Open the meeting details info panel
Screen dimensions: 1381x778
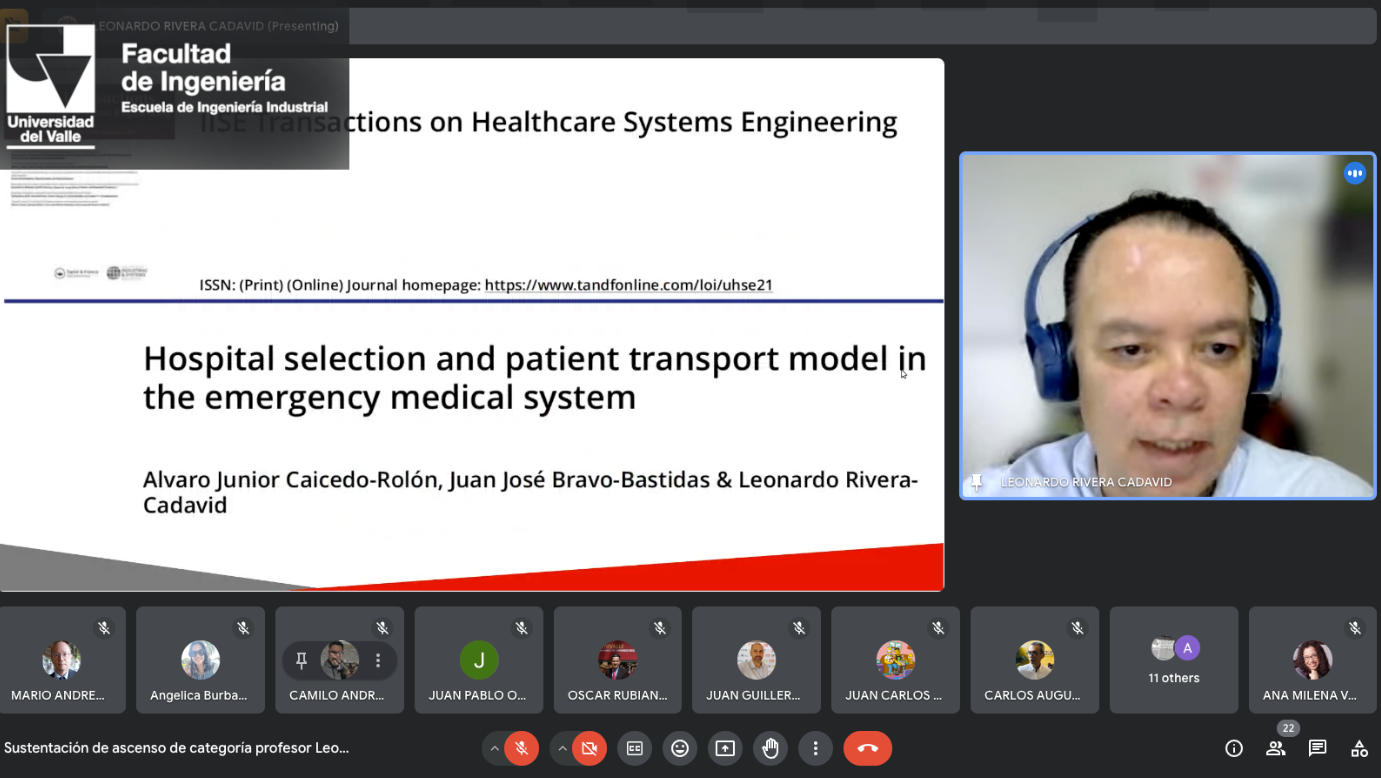point(1234,748)
